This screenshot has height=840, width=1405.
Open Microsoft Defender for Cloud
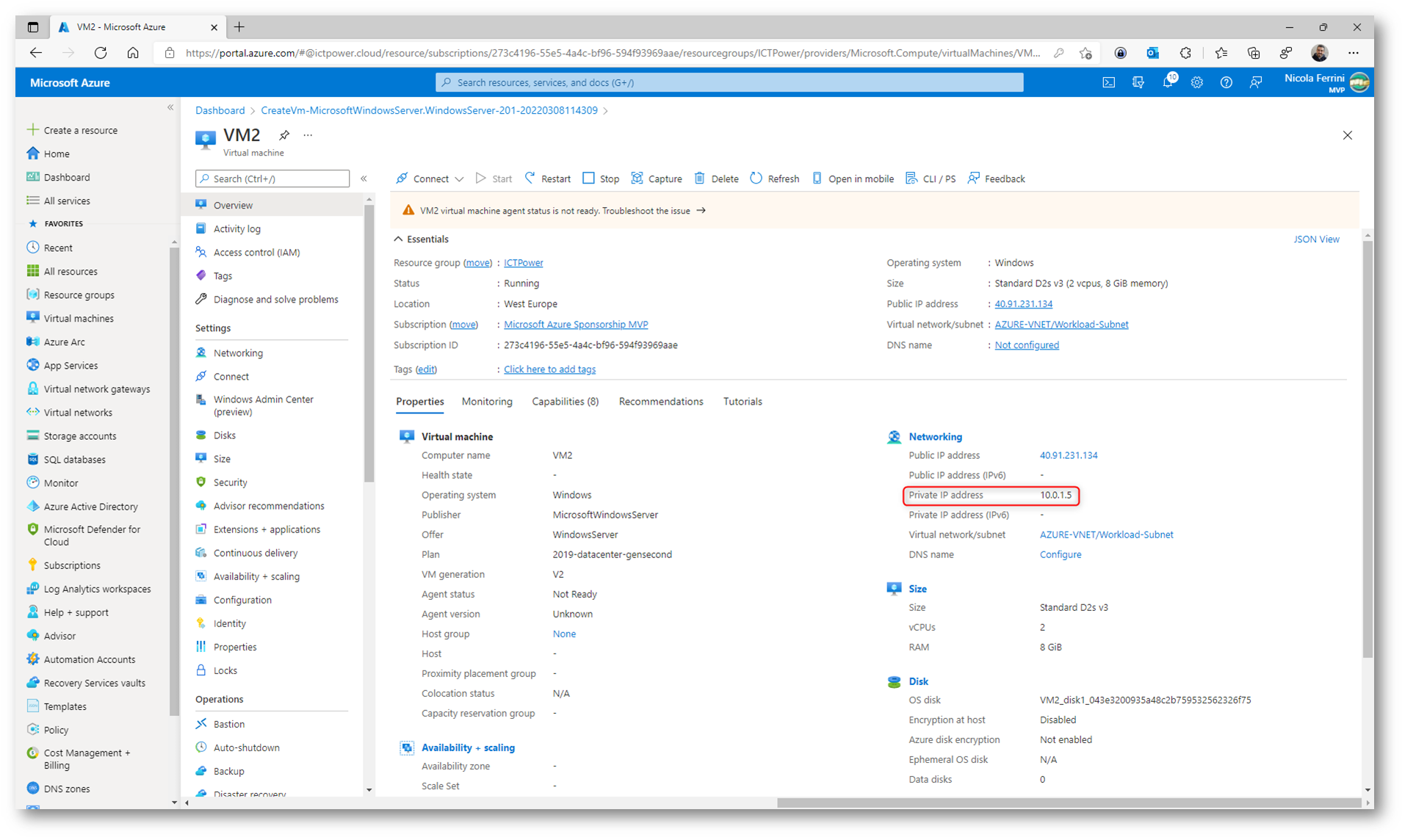pos(92,535)
